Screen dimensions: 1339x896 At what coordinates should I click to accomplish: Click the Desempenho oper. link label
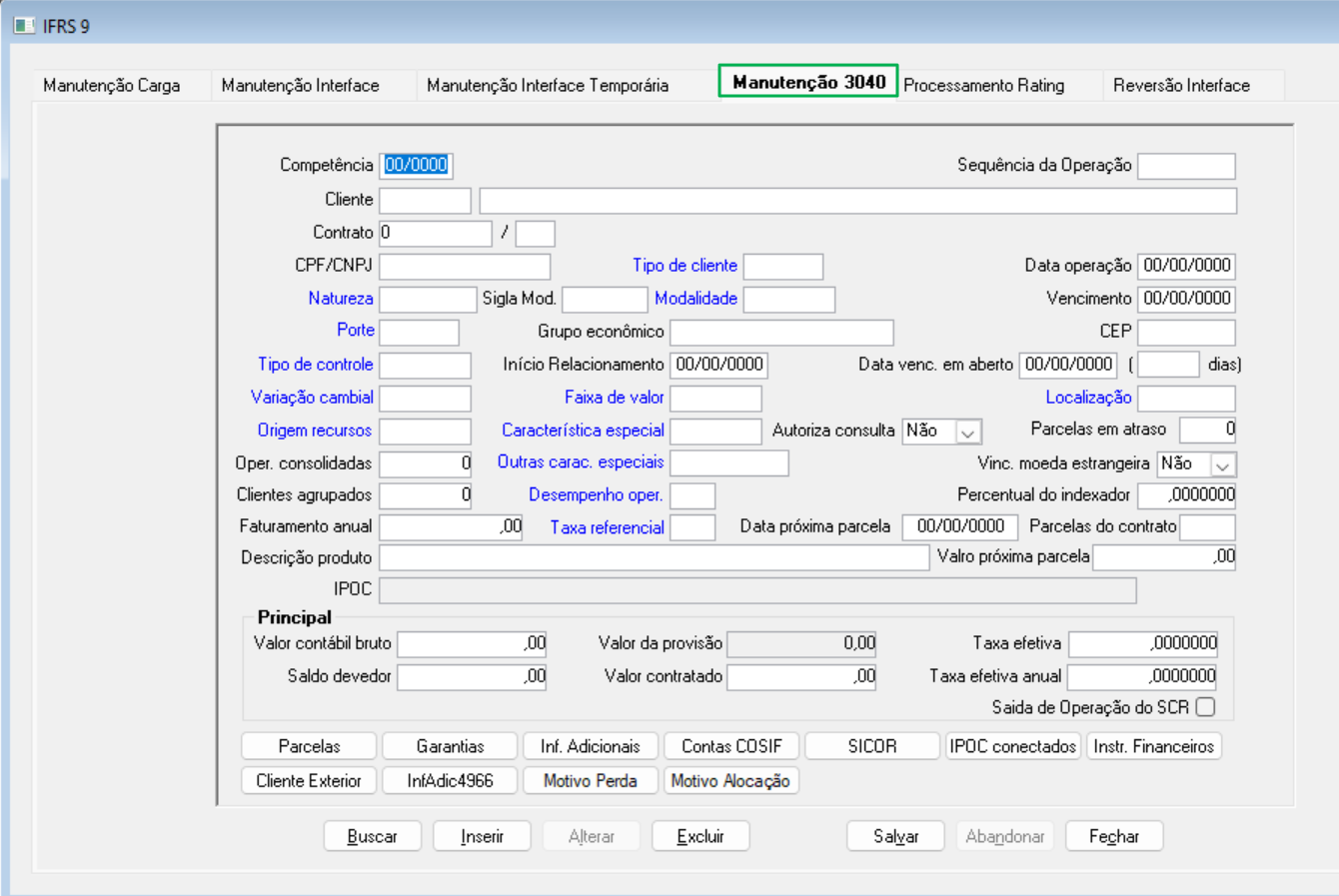pyautogui.click(x=596, y=495)
